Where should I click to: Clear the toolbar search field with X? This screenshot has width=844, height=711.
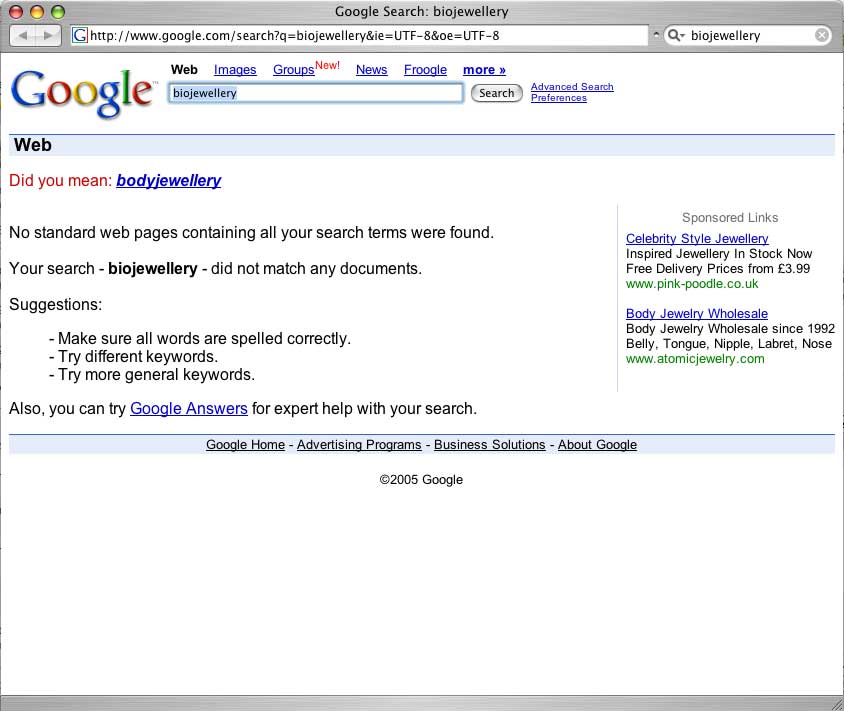pyautogui.click(x=821, y=36)
